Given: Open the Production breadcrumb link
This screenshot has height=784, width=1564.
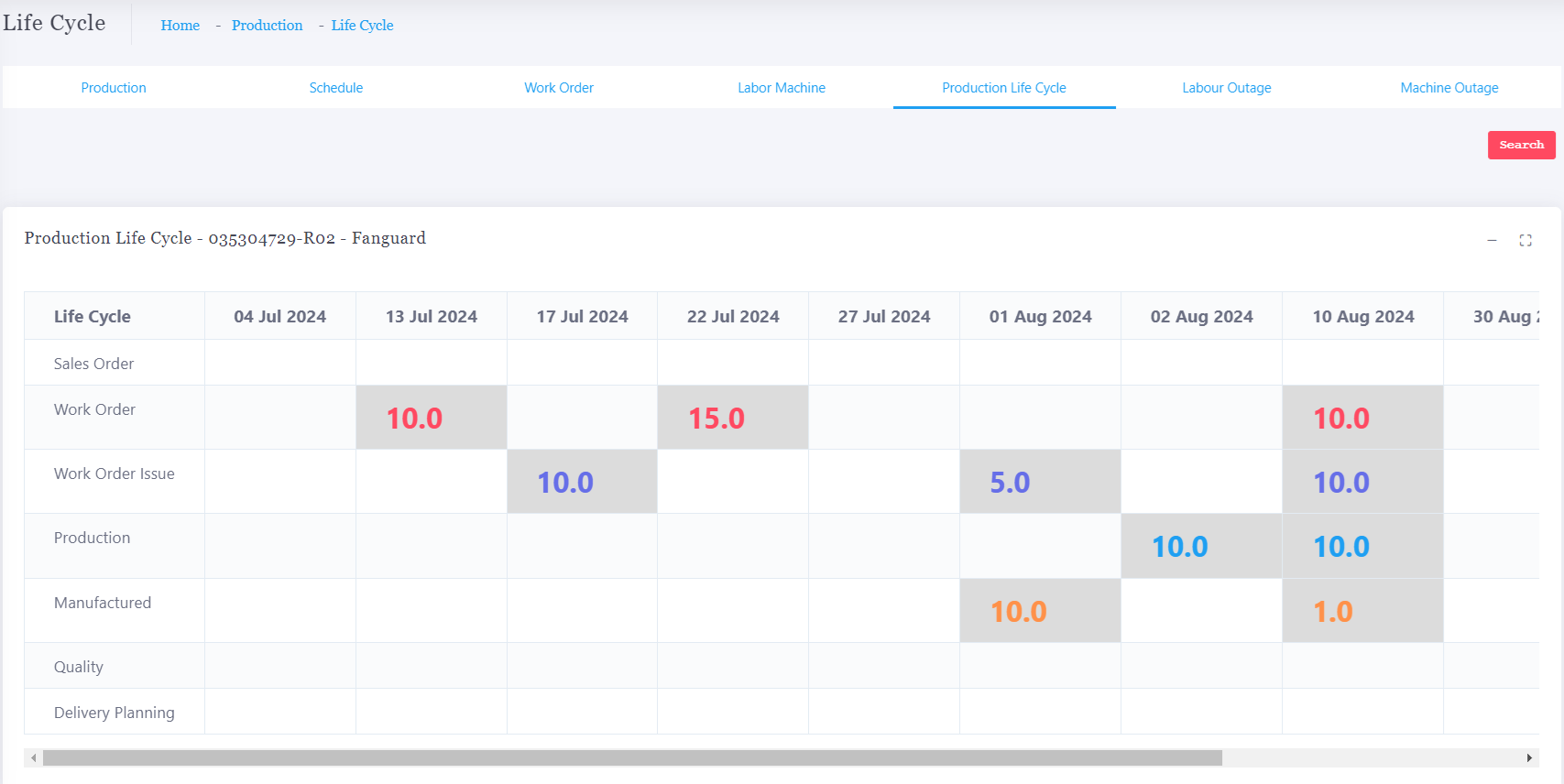Looking at the screenshot, I should [267, 26].
